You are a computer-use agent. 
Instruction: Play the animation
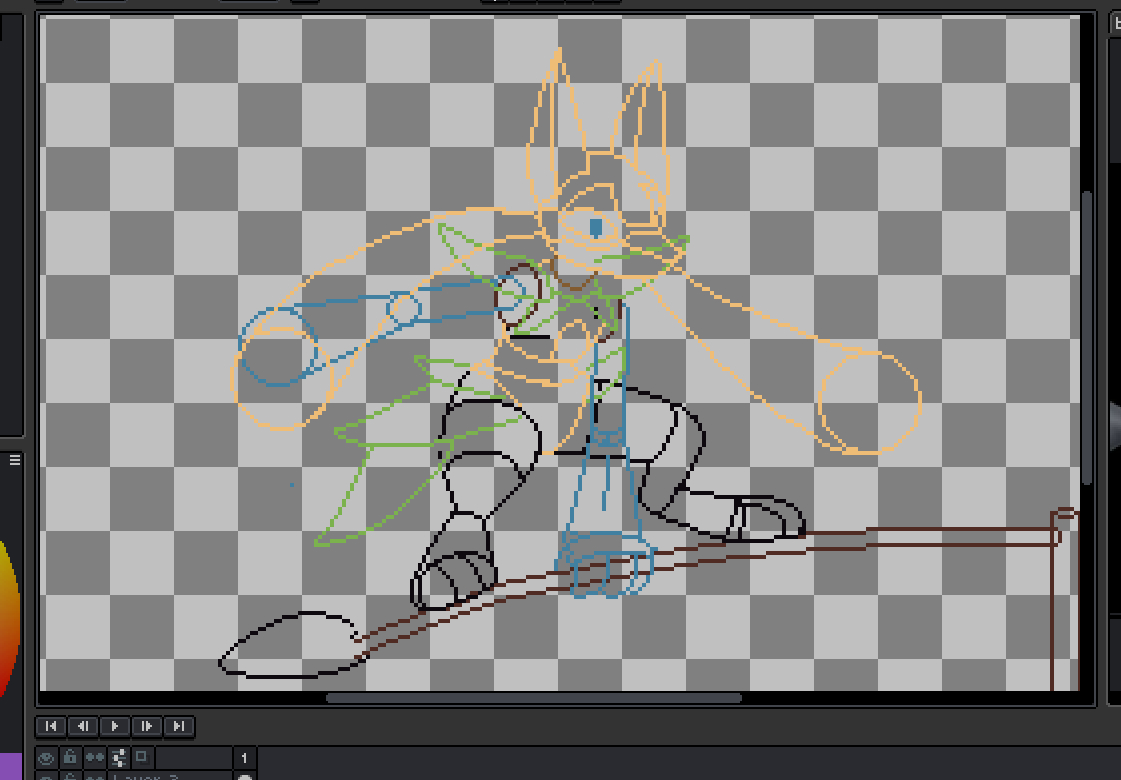[115, 726]
